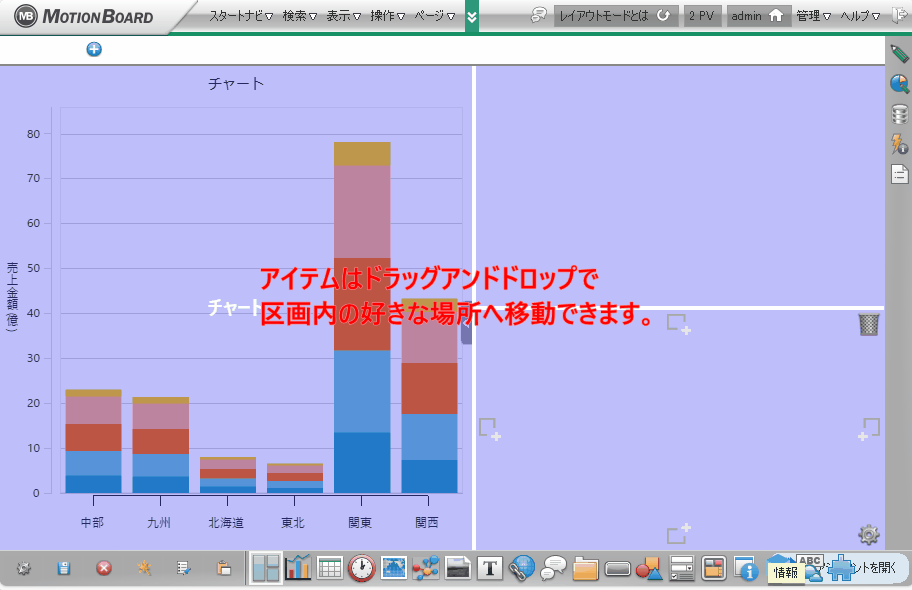This screenshot has height=590, width=912.
Task: Click the trash can delete icon
Action: [x=868, y=324]
